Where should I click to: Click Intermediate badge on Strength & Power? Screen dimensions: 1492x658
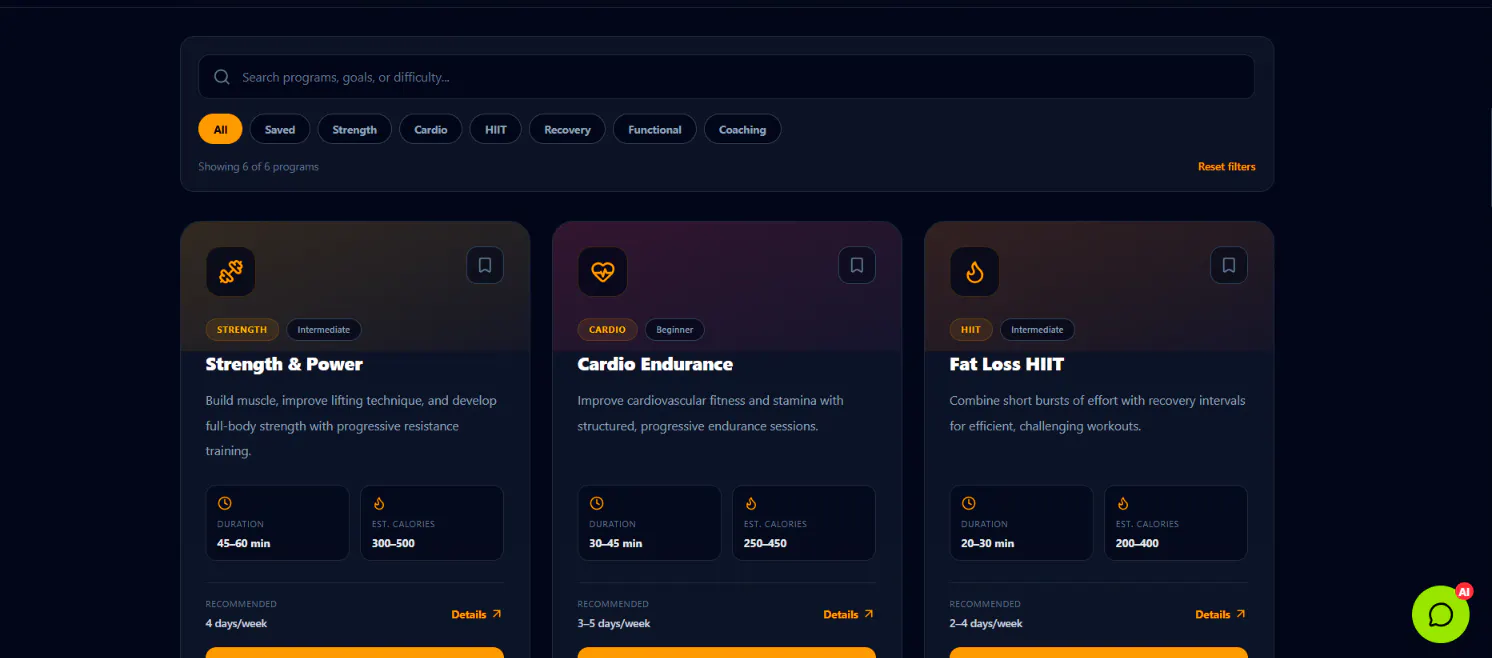[x=324, y=329]
